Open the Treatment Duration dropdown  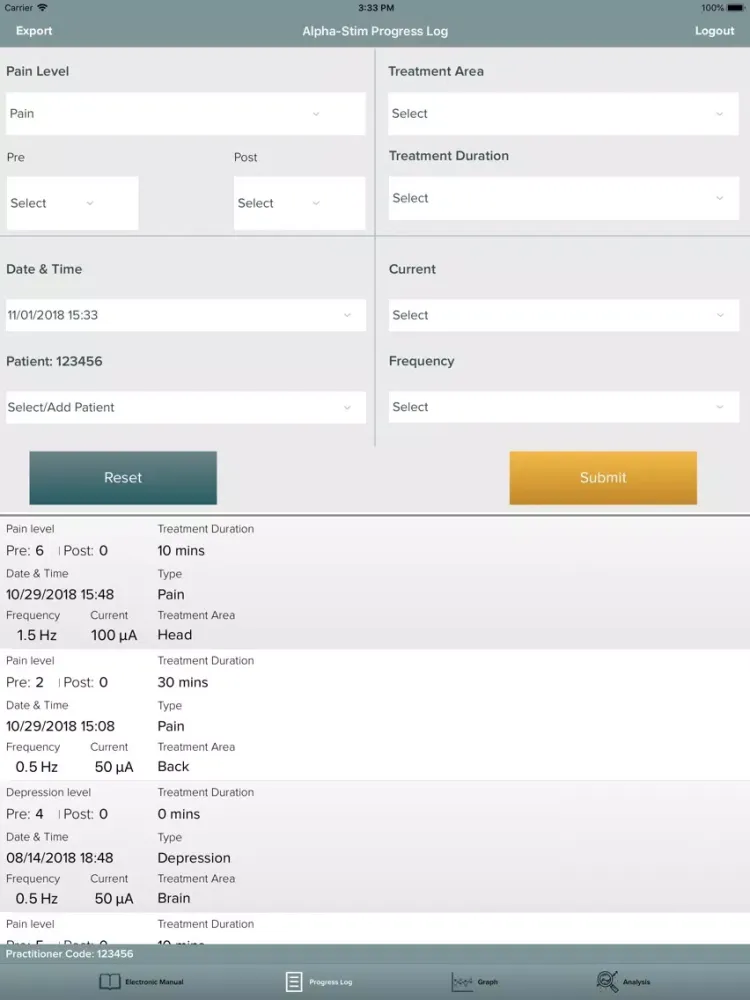click(x=563, y=198)
